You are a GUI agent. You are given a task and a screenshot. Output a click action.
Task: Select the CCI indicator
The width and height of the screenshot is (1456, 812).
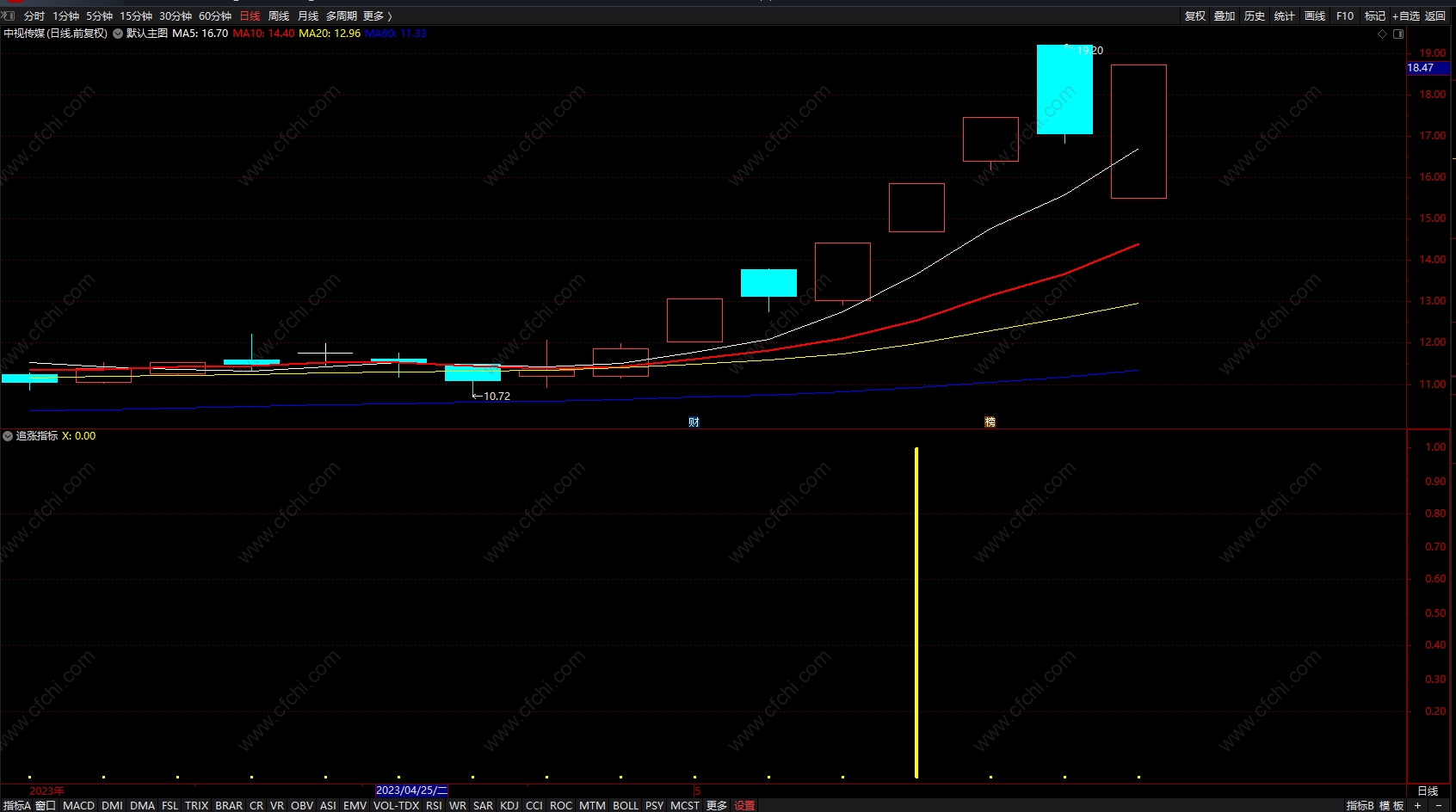[x=534, y=805]
